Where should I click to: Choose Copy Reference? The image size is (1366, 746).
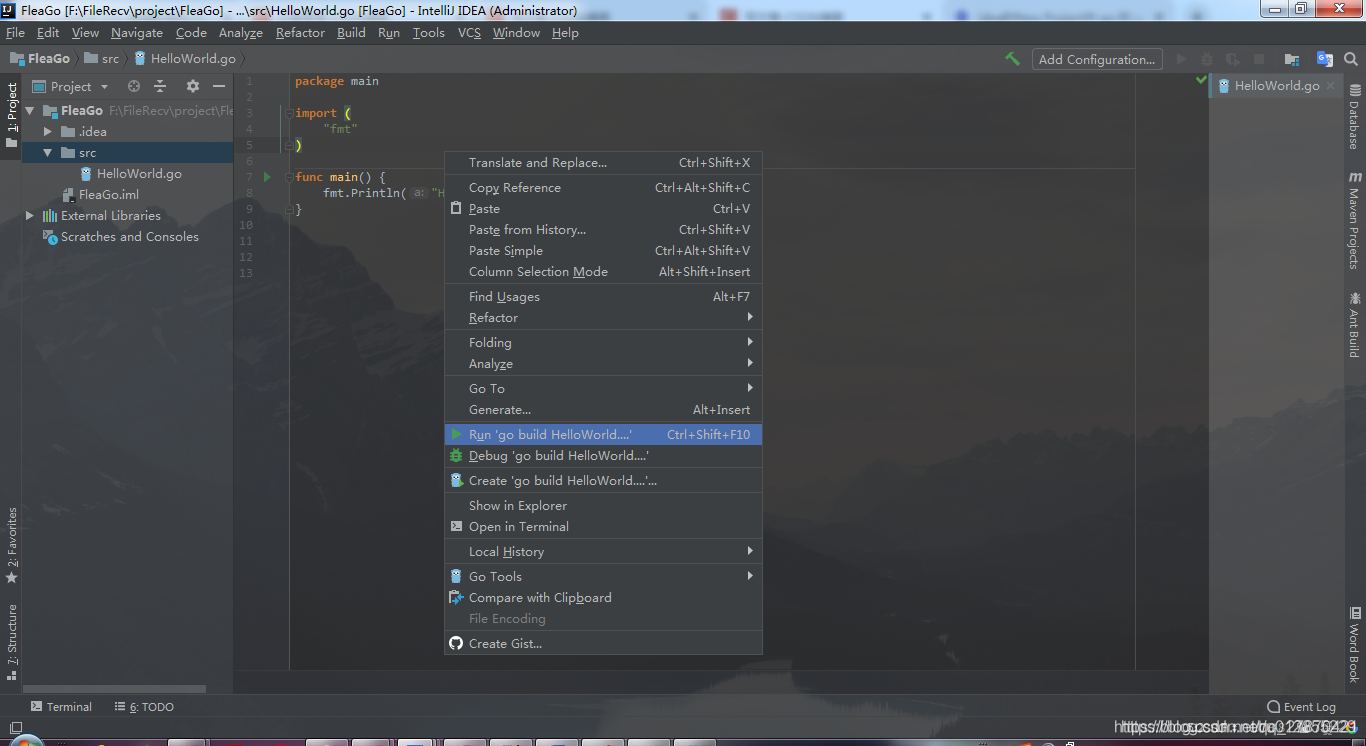point(603,188)
